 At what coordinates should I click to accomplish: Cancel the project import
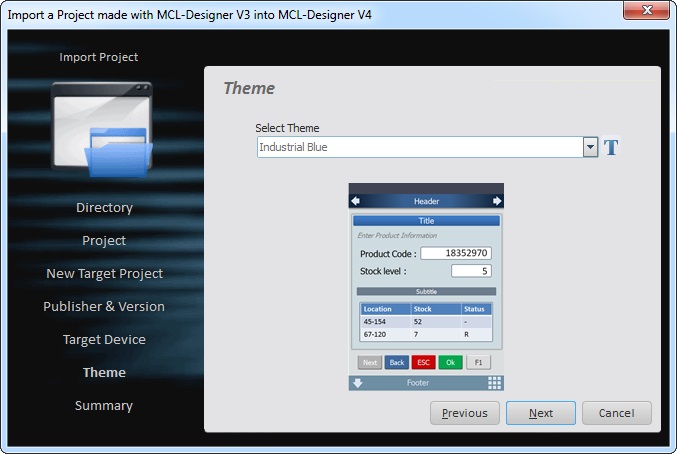tap(616, 413)
